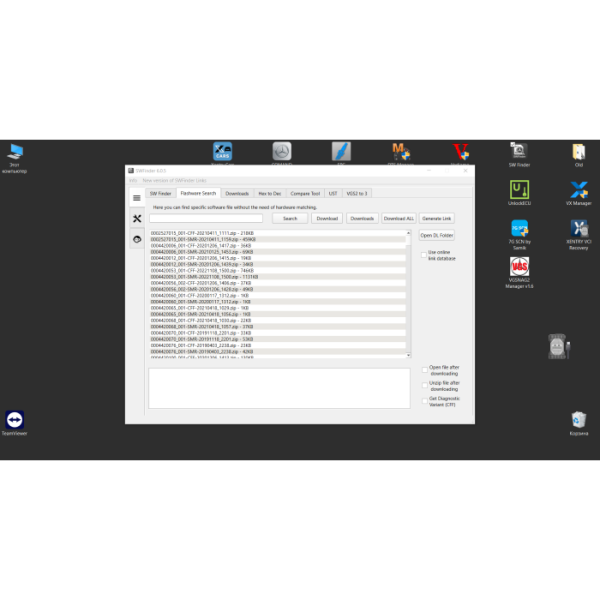Switch to the Hex to Dec tab
This screenshot has width=600, height=600.
(x=269, y=193)
